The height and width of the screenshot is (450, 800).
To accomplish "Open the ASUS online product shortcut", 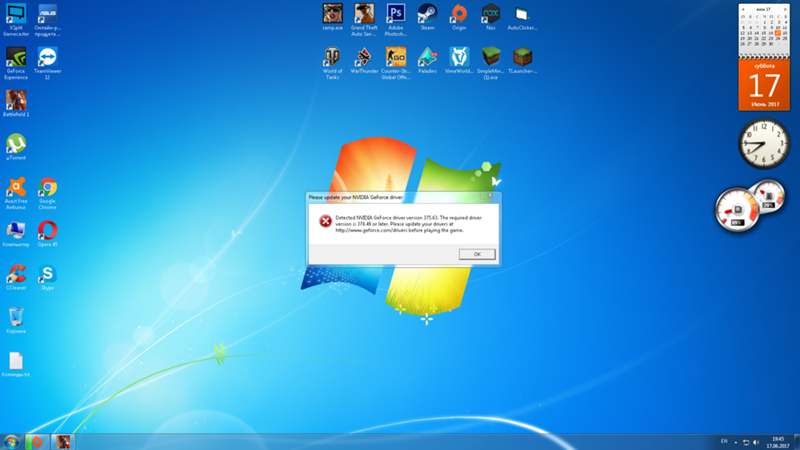I will [47, 20].
